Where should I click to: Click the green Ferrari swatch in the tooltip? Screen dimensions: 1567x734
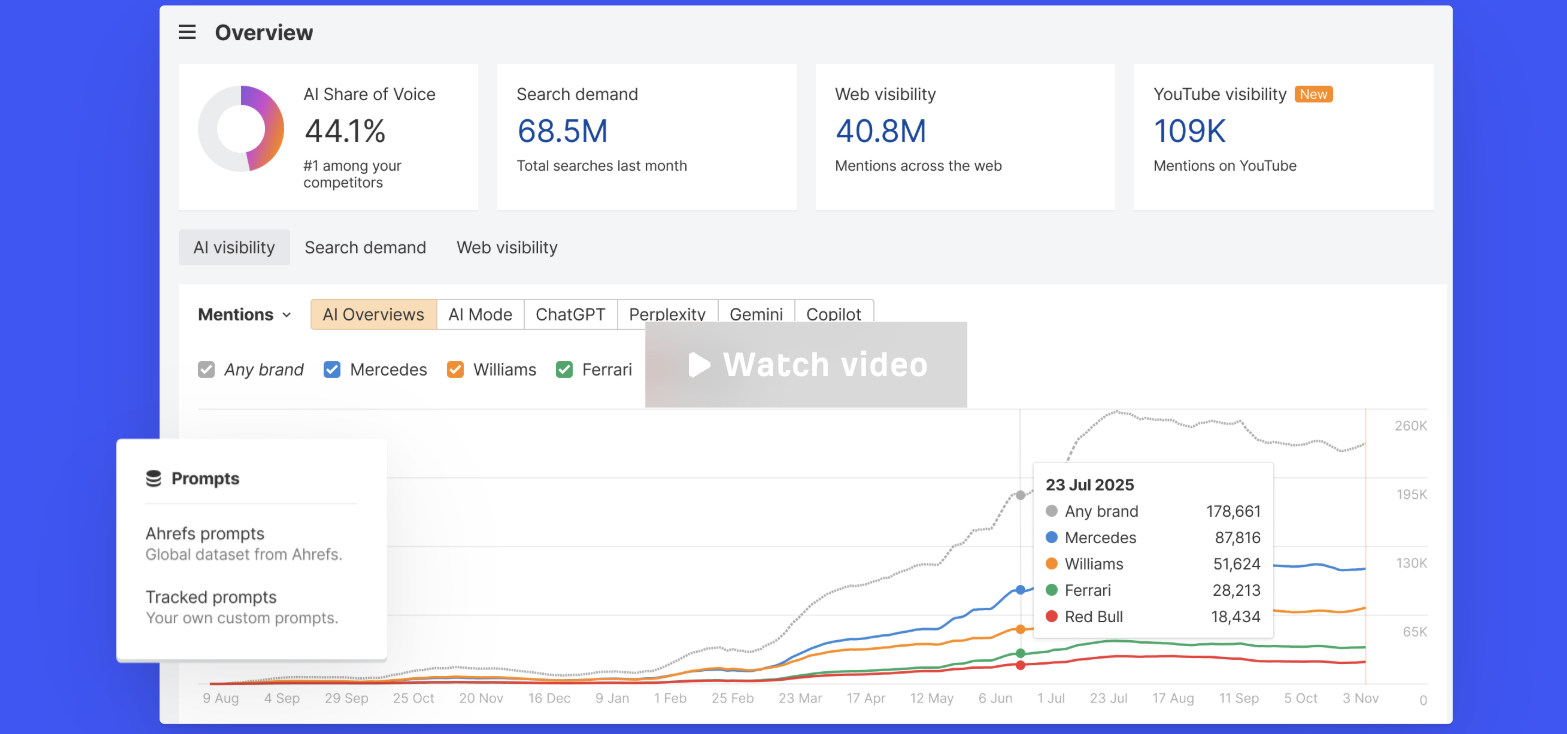[1051, 590]
